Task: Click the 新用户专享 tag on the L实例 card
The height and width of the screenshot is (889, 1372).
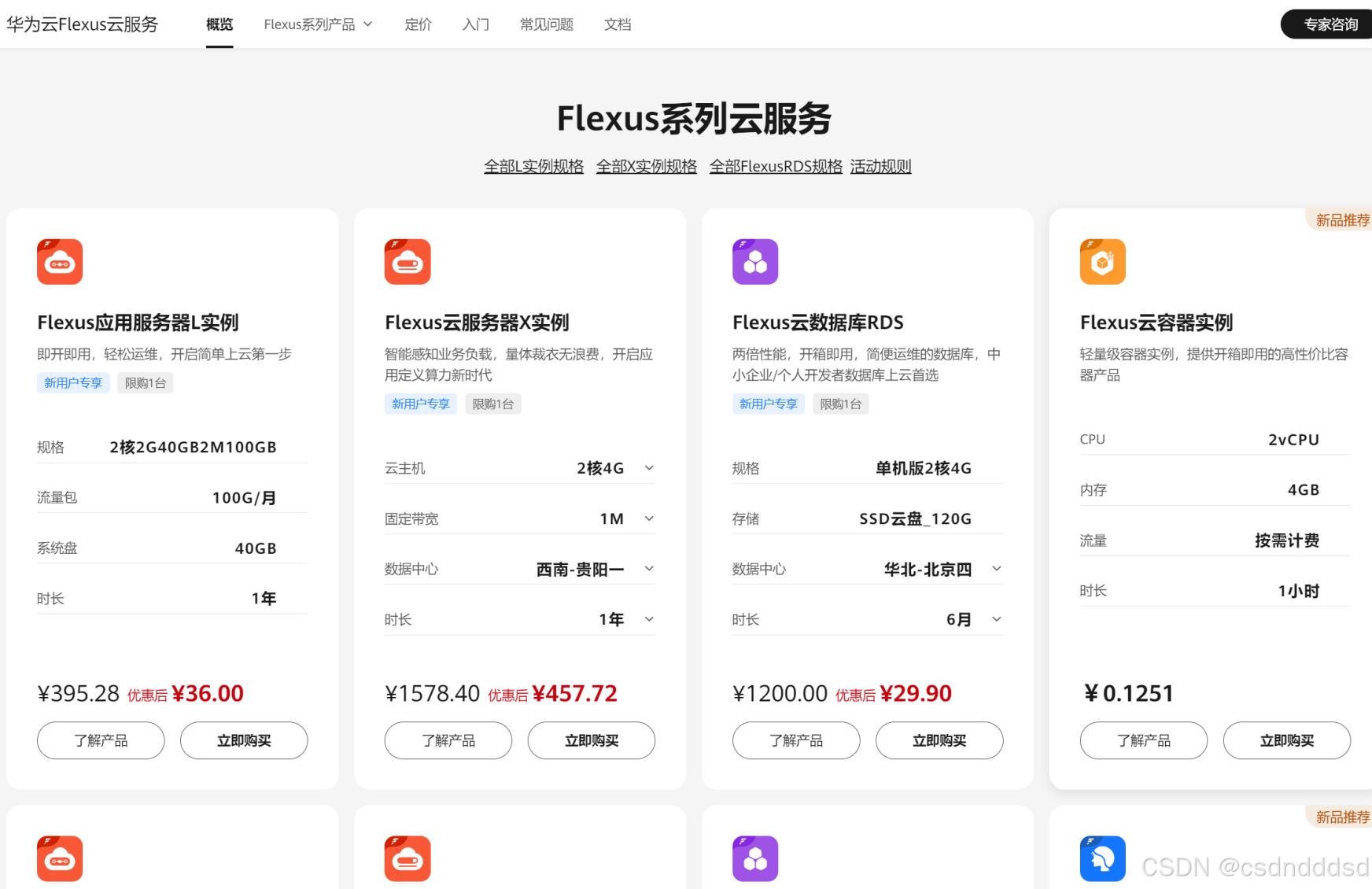Action: click(73, 383)
